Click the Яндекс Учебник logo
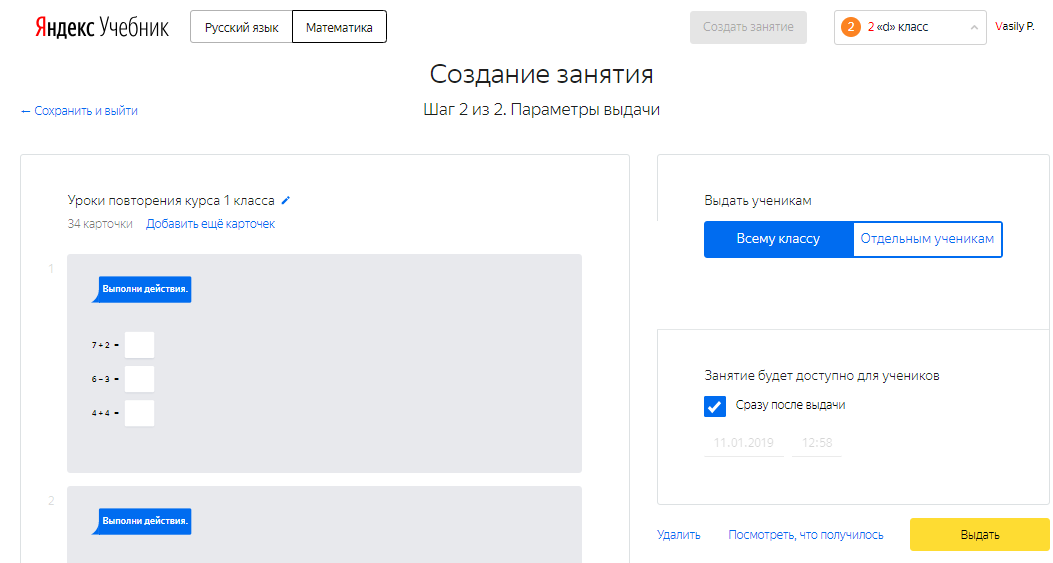This screenshot has width=1053, height=563. (101, 28)
